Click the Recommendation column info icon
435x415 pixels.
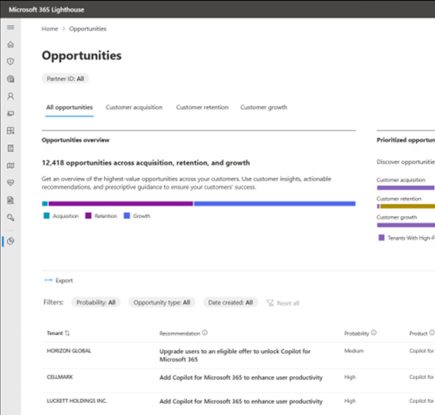coord(205,333)
